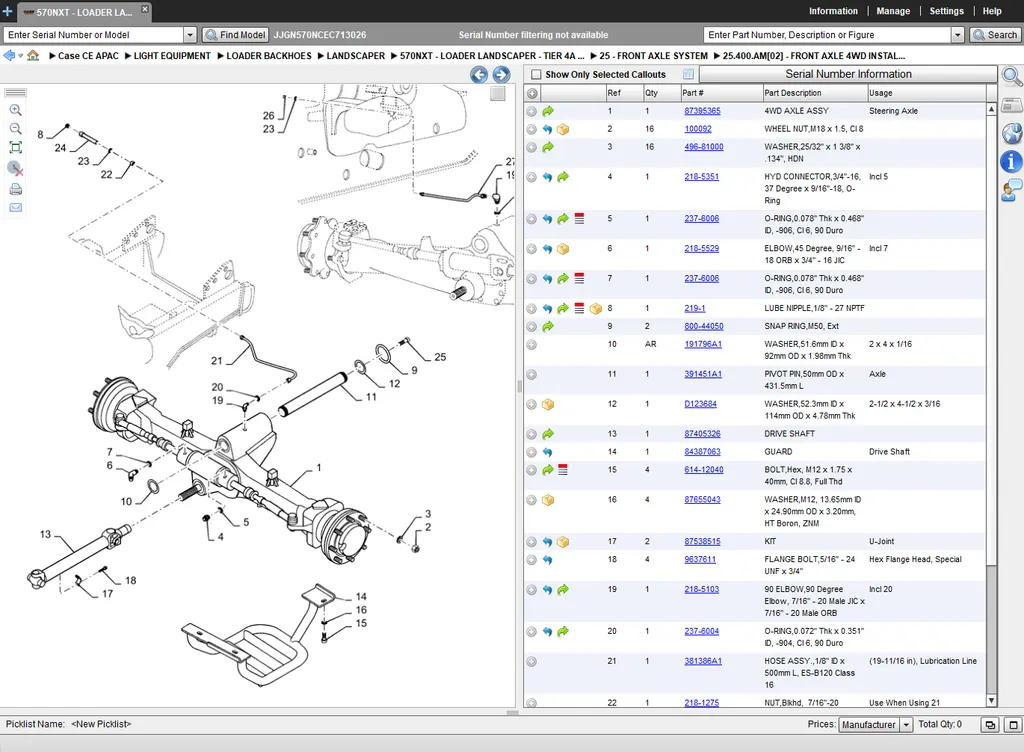
Task: Click the Enter Serial Number or Model field
Action: pyautogui.click(x=93, y=35)
